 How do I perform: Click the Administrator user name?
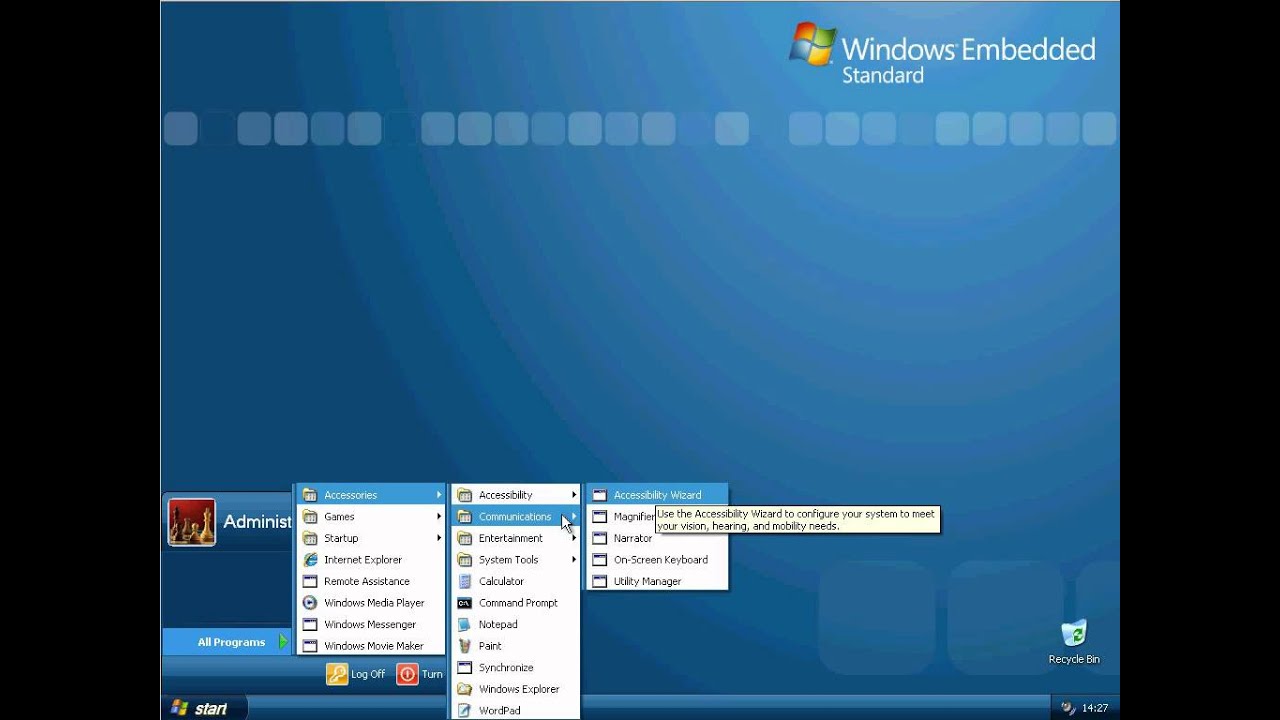[x=258, y=522]
